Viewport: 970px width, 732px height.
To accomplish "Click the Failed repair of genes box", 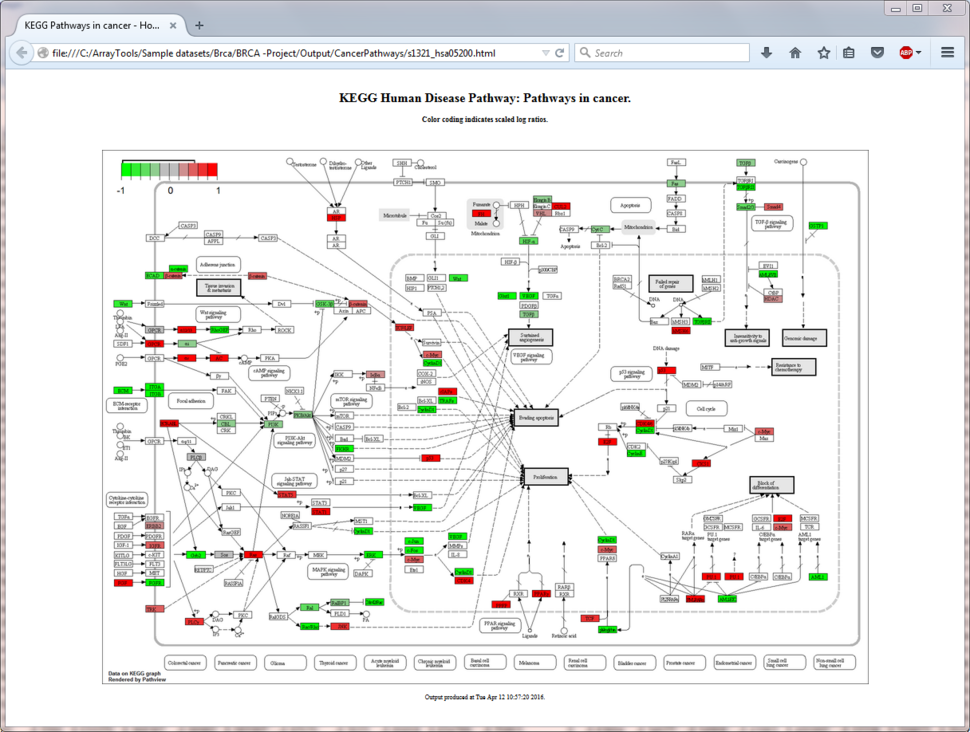I will tap(670, 284).
